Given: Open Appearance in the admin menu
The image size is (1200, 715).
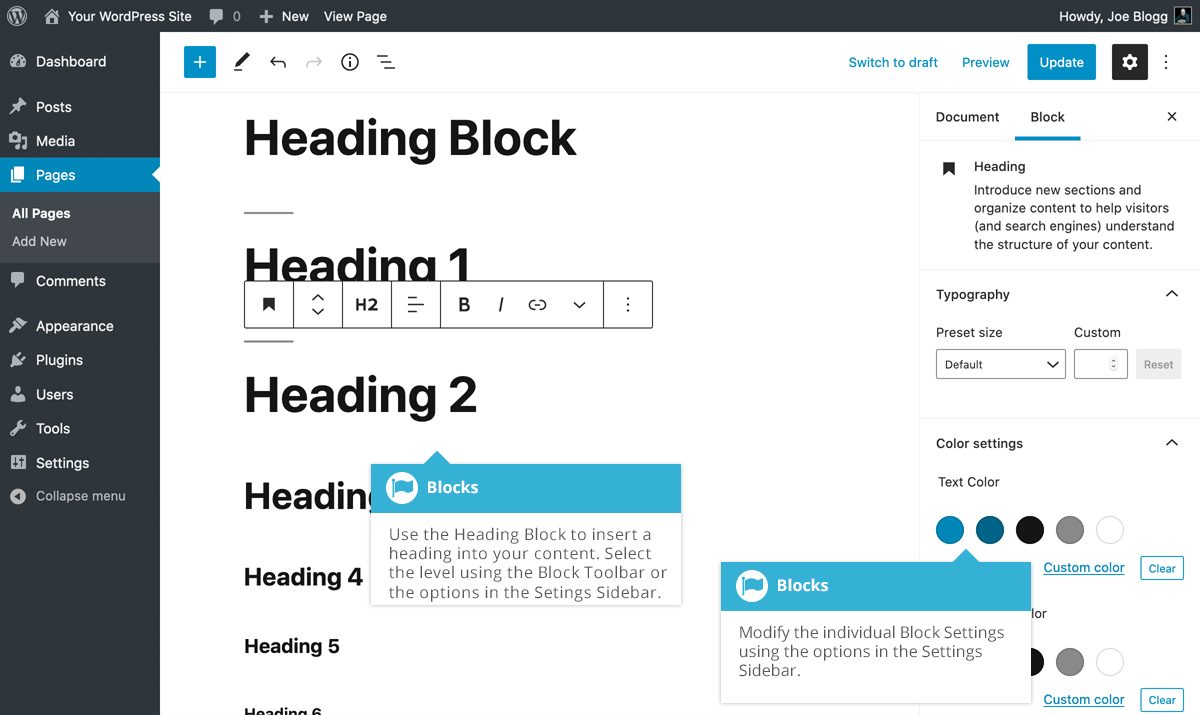Looking at the screenshot, I should point(74,326).
